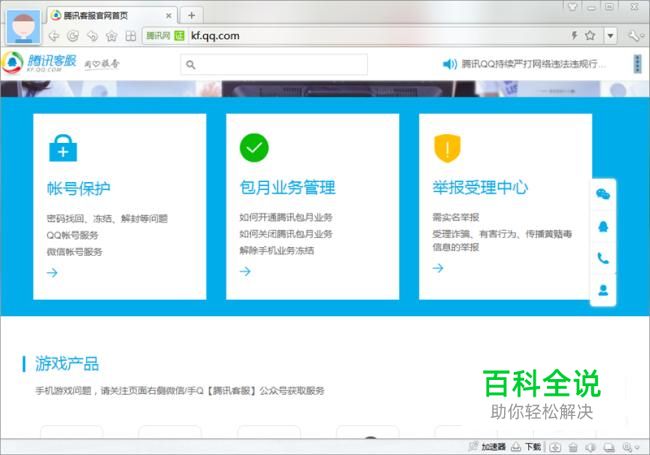The width and height of the screenshot is (650, 455).
Task: Click the 手机游戏问题 notice text
Action: pyautogui.click(x=179, y=390)
